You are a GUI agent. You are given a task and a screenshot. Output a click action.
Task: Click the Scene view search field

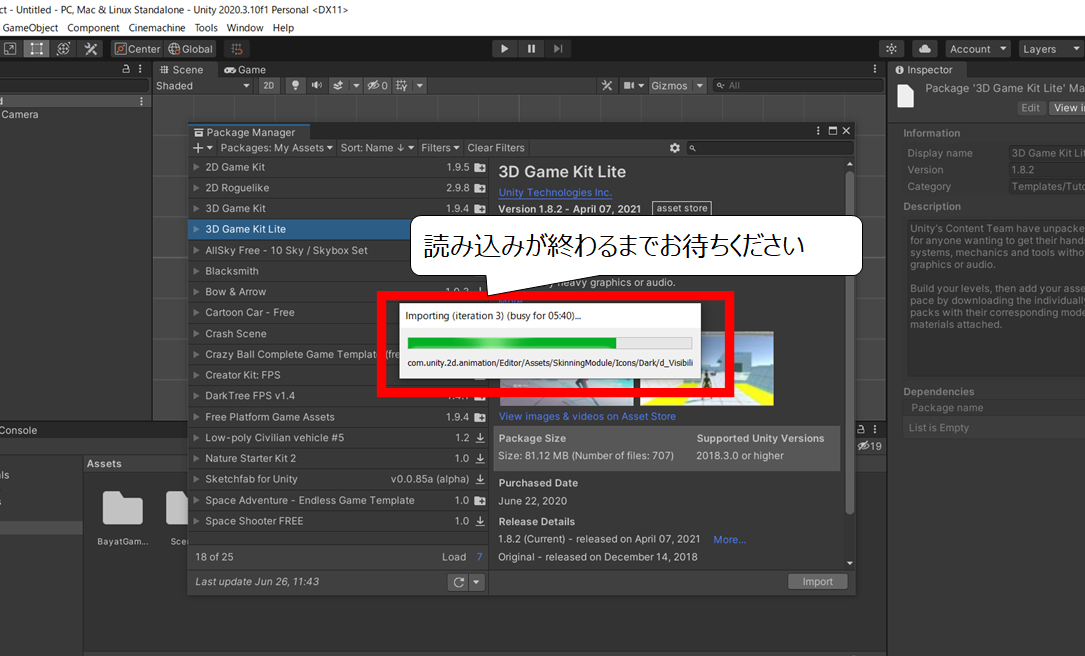pyautogui.click(x=798, y=86)
